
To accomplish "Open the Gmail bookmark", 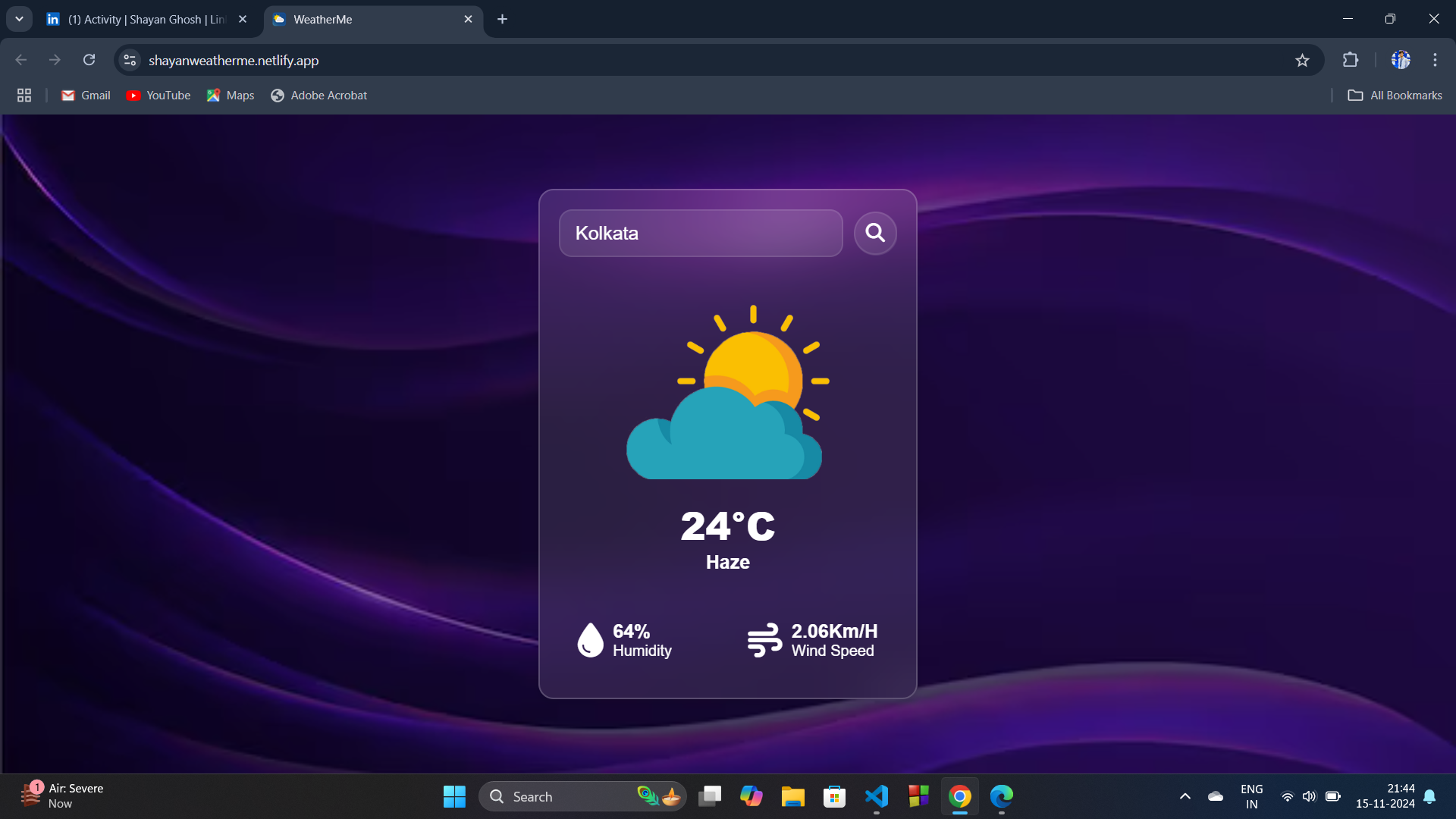I will click(86, 96).
